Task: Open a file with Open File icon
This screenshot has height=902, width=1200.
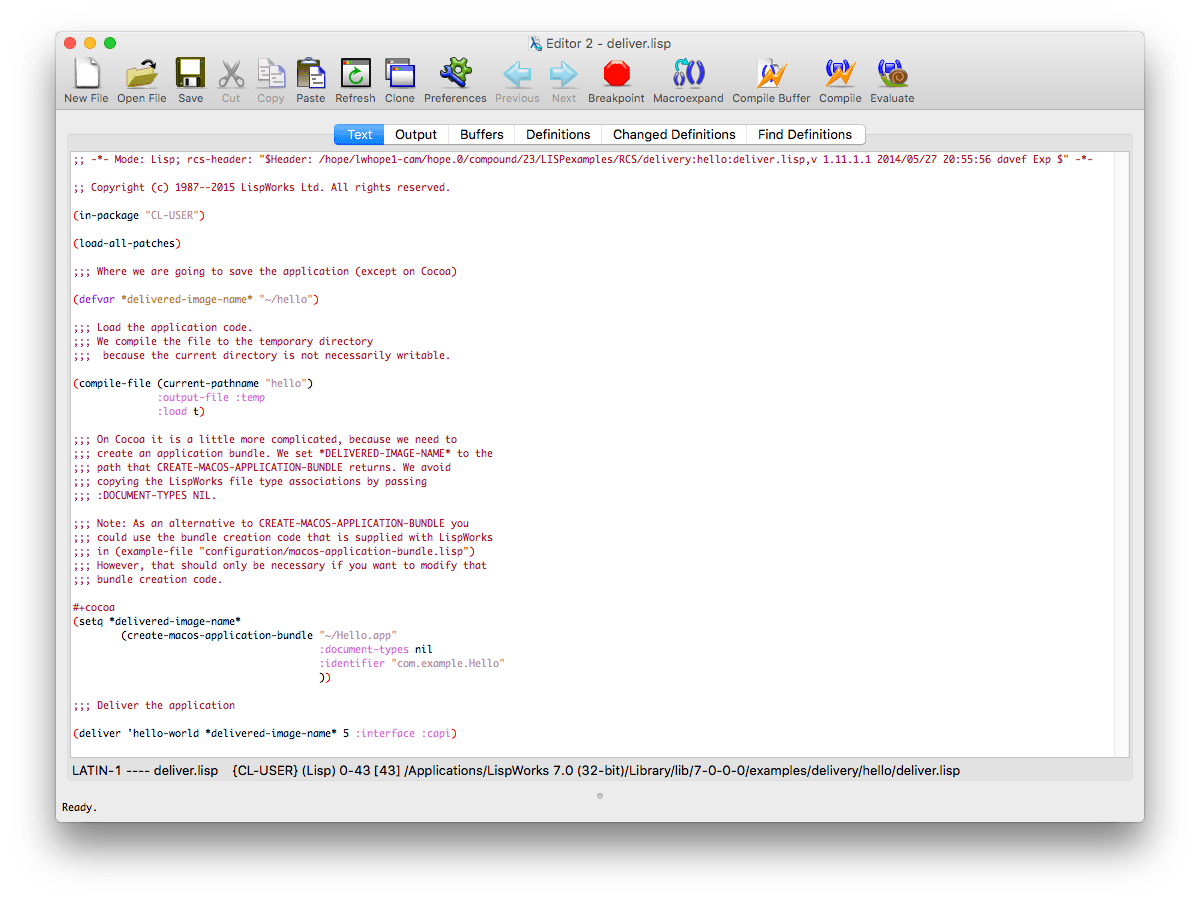Action: (142, 74)
